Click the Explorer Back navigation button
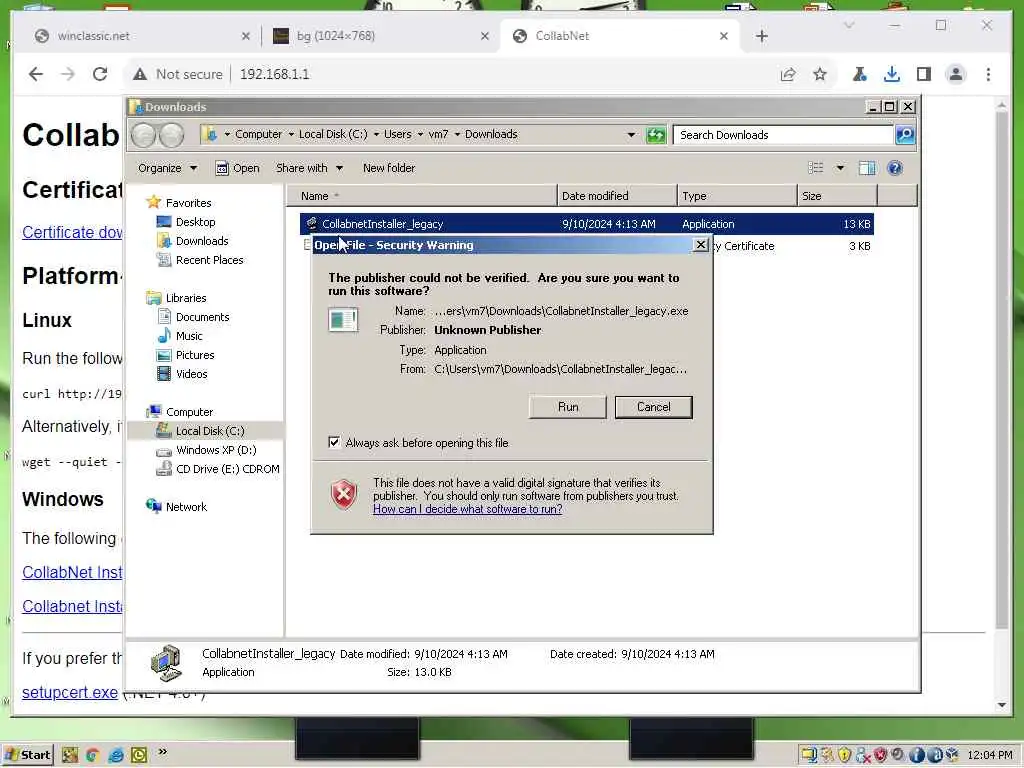The image size is (1024, 768). (x=144, y=135)
